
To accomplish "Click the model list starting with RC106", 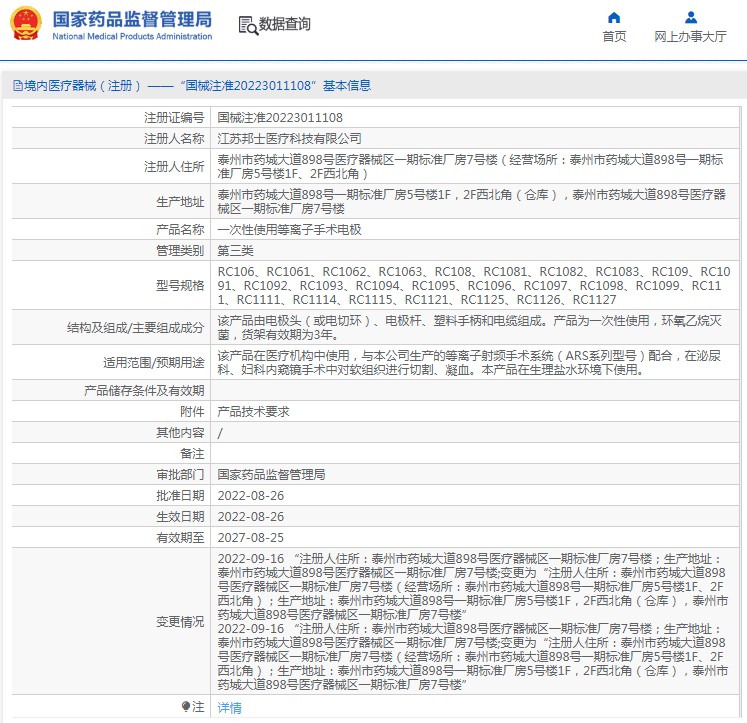I will click(474, 286).
